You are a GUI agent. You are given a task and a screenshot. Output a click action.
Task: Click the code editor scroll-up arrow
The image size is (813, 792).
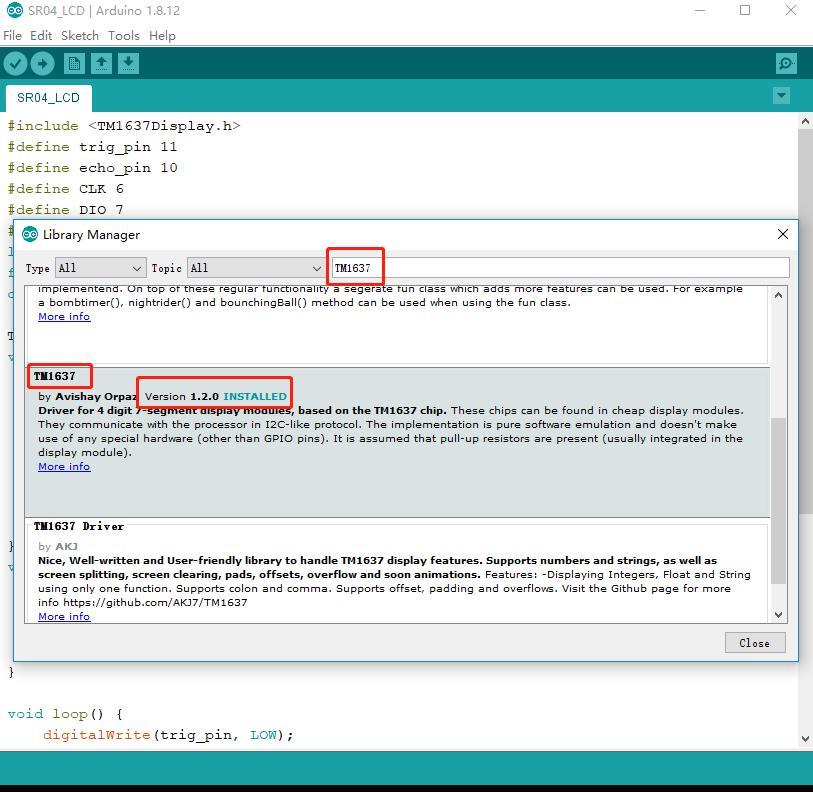[805, 122]
